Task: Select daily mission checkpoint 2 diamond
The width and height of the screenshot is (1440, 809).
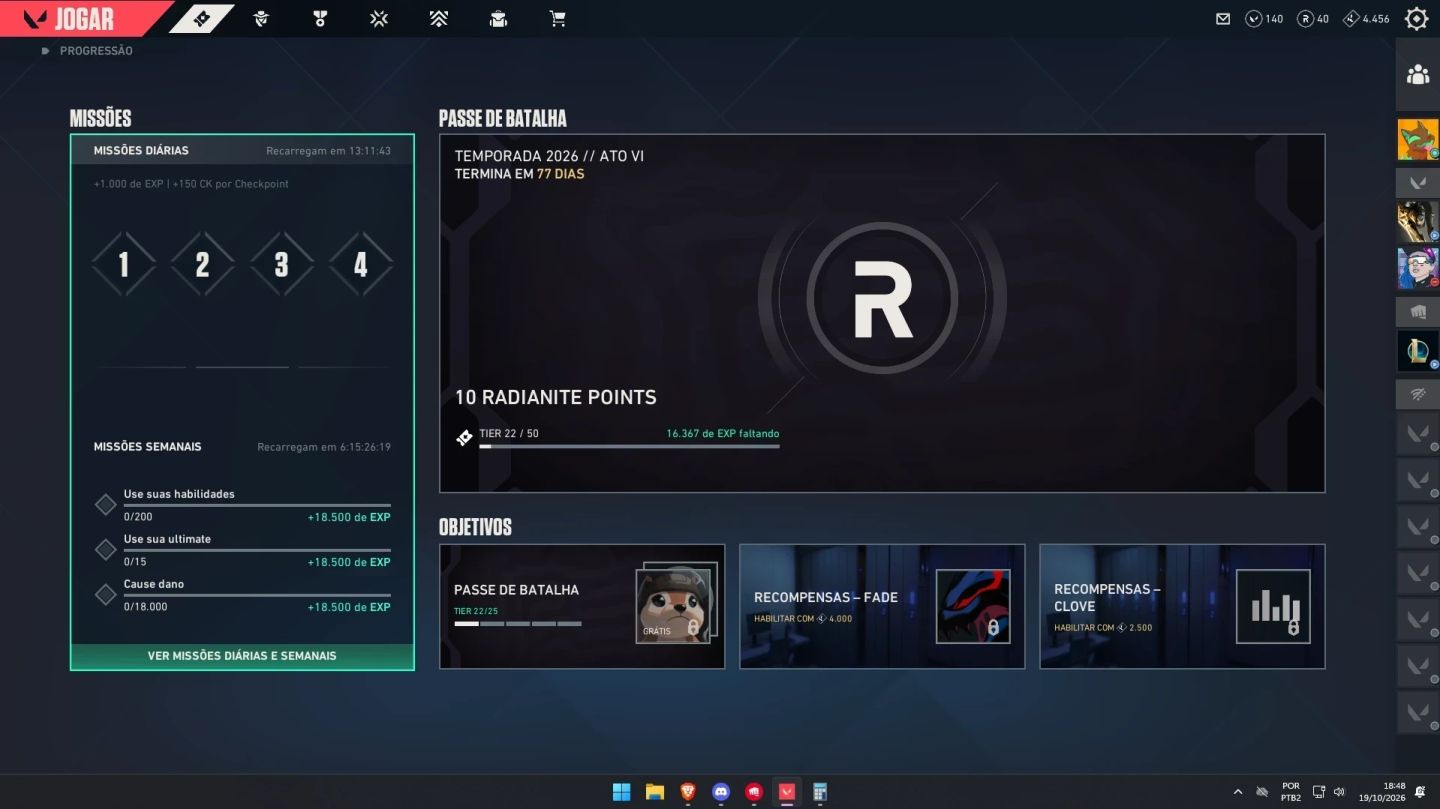Action: (x=203, y=264)
